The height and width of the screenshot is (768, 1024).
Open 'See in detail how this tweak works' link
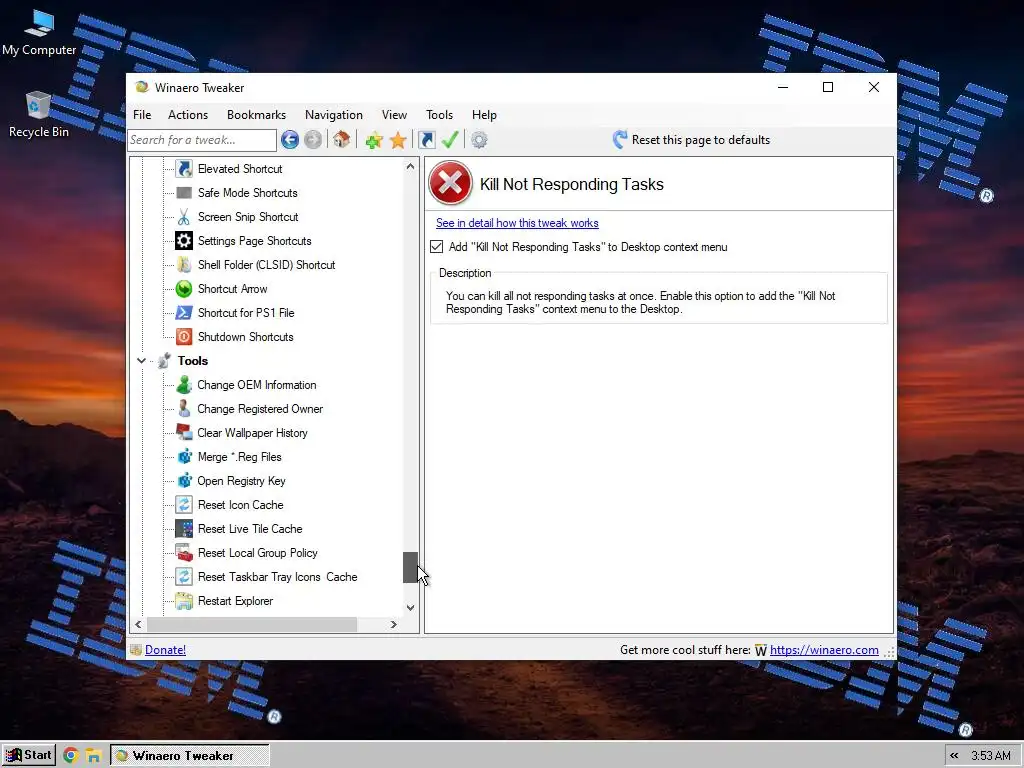[x=517, y=223]
